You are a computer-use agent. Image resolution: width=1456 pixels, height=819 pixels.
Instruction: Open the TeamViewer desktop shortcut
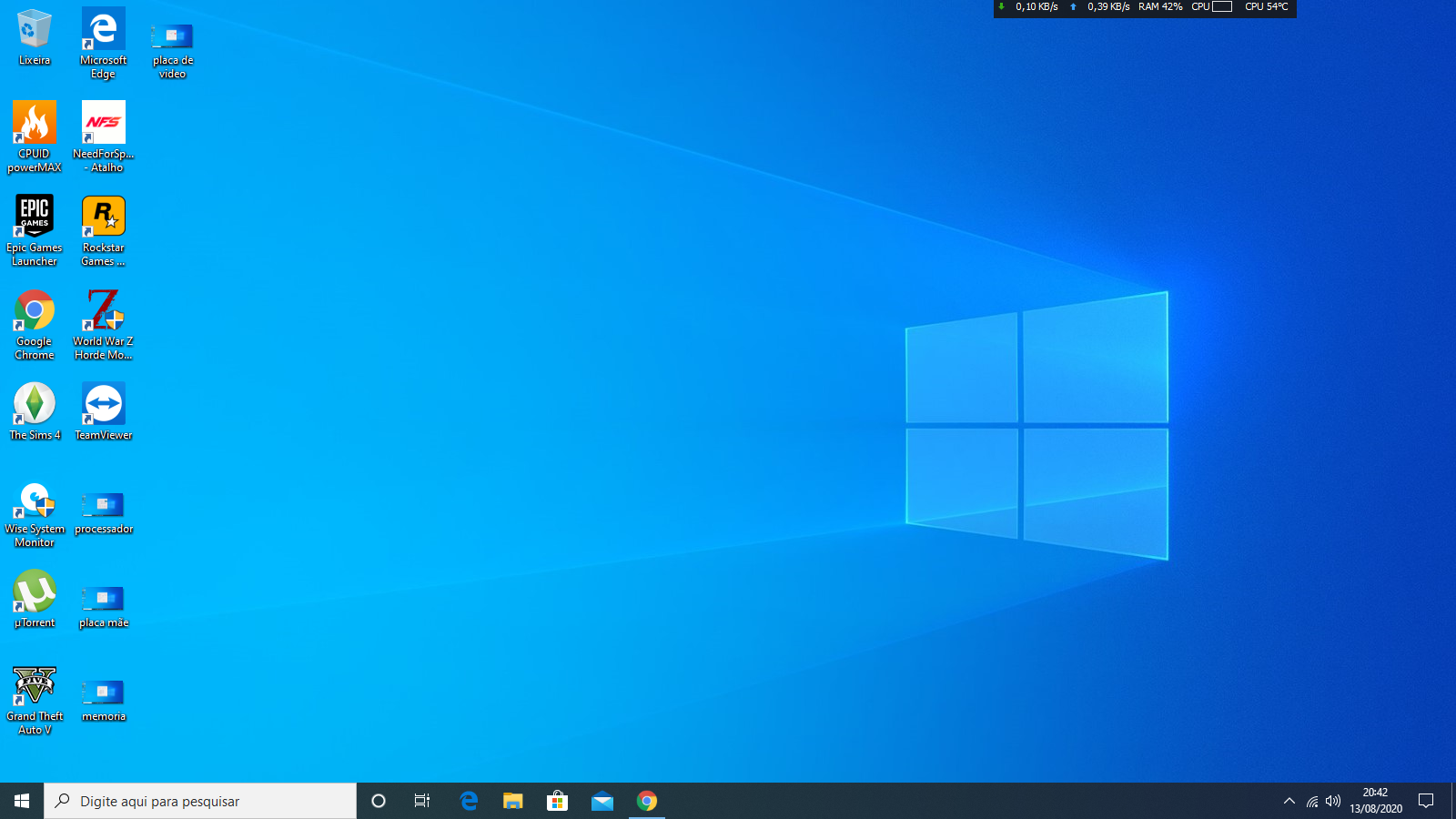click(x=104, y=411)
